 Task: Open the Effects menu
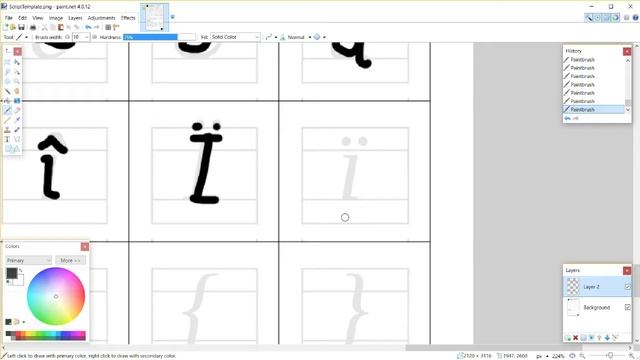128,18
